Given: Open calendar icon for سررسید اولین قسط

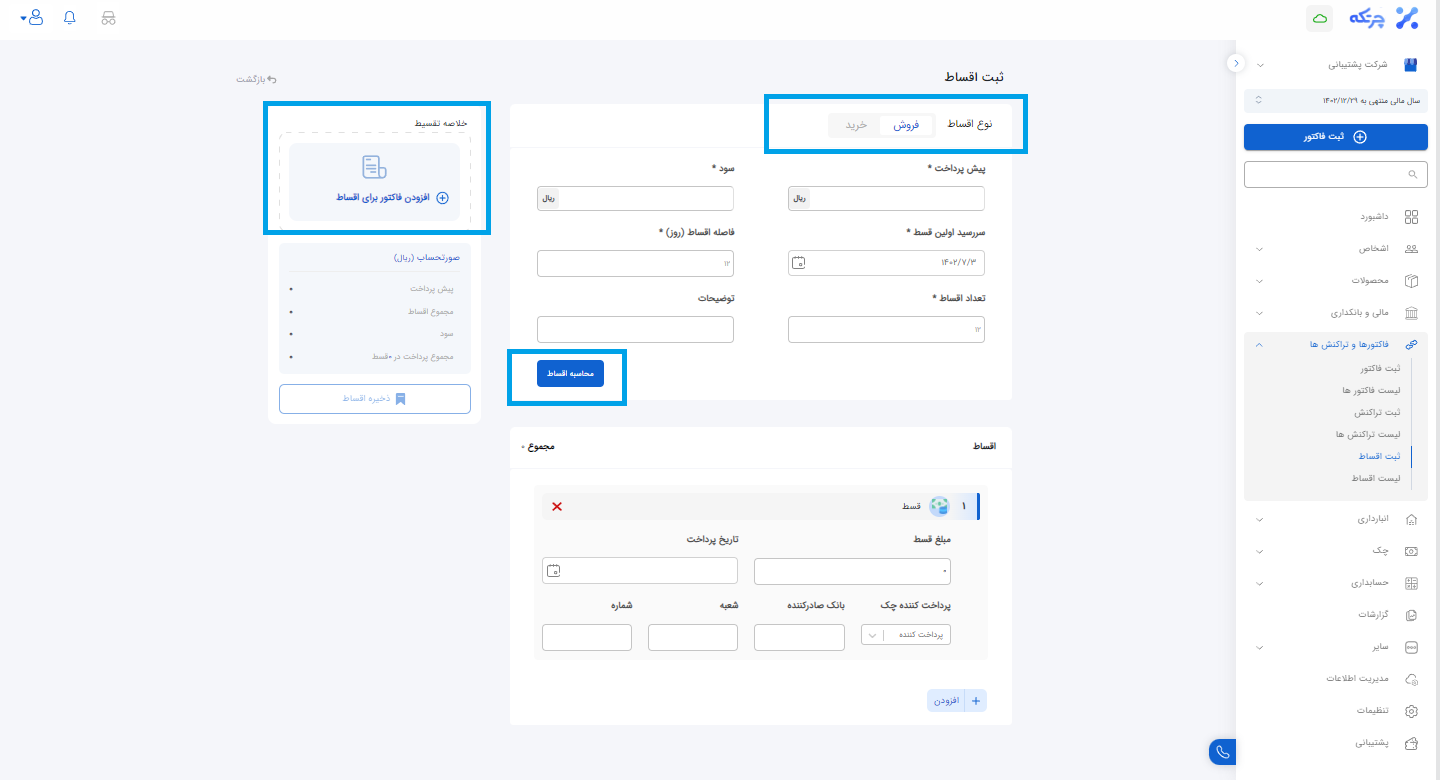Looking at the screenshot, I should coord(798,263).
